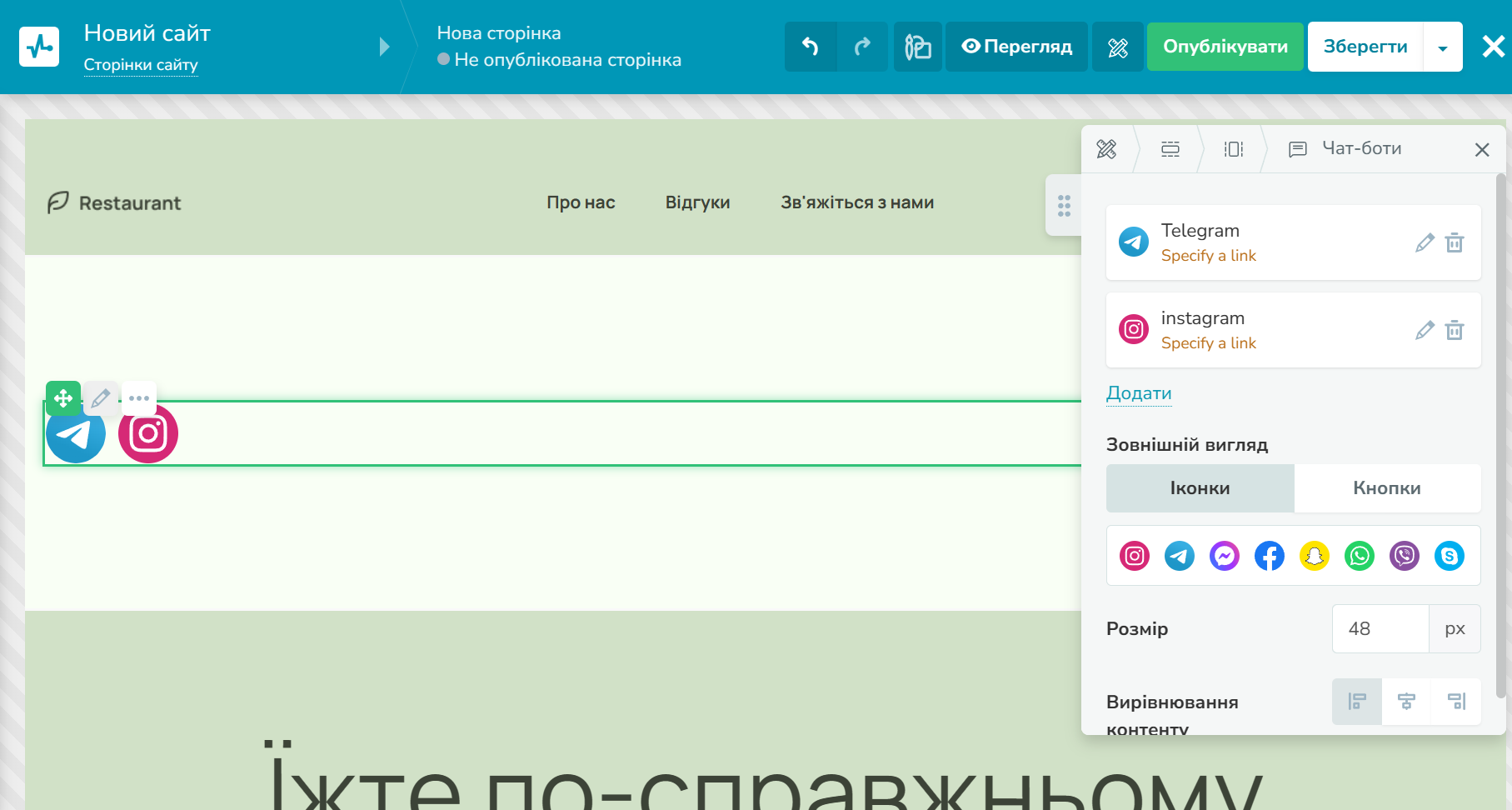This screenshot has width=1512, height=810.
Task: Open the design breadcrumb icon in panel
Action: click(x=1106, y=149)
